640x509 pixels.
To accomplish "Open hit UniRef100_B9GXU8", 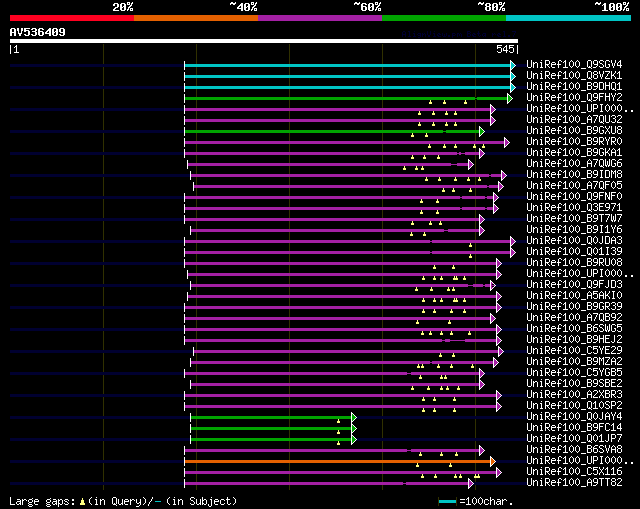I will tap(574, 131).
